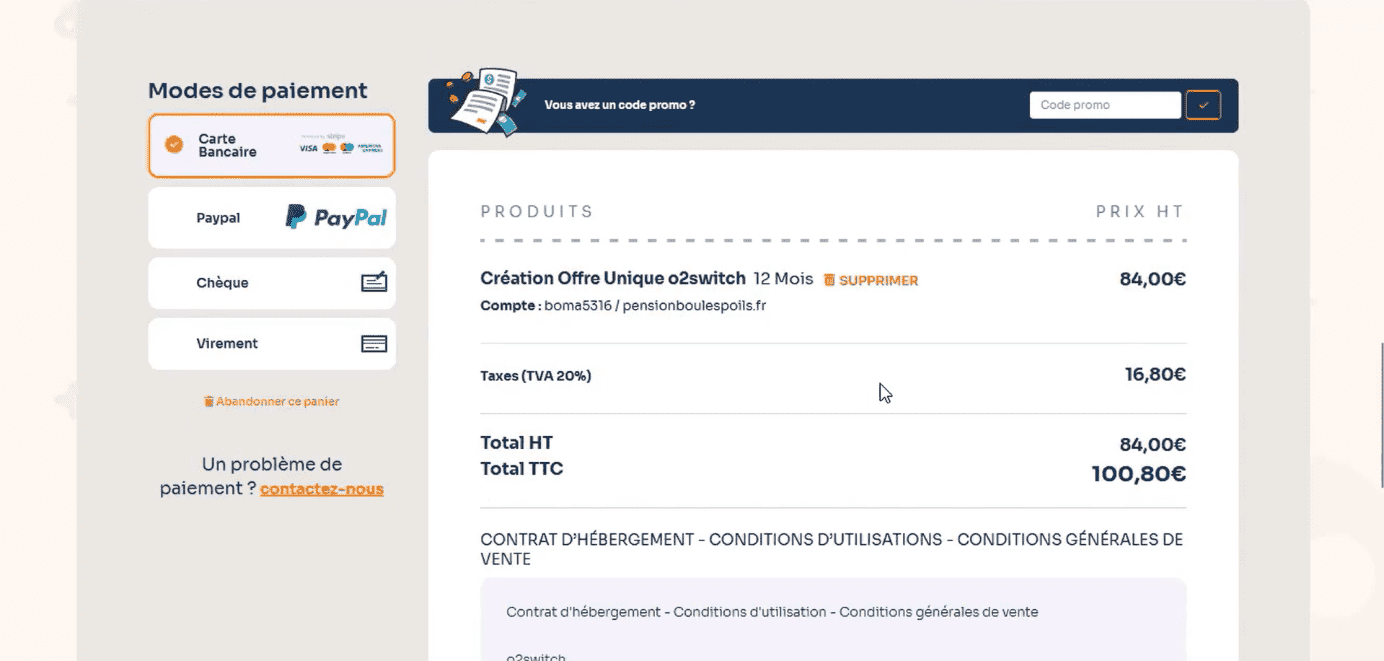Validate promo code with the checkmark button
Screen dimensions: 1384x661
tap(1203, 105)
